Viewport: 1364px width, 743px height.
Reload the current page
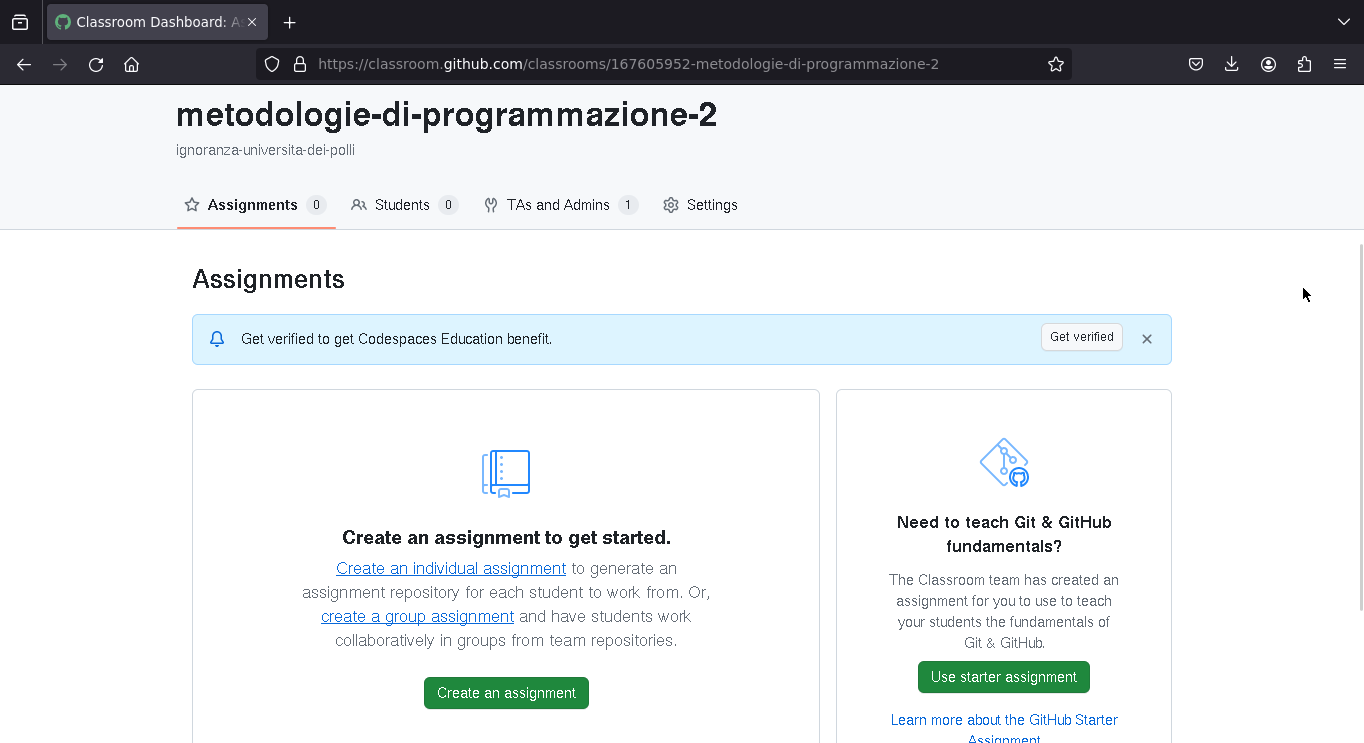point(96,64)
